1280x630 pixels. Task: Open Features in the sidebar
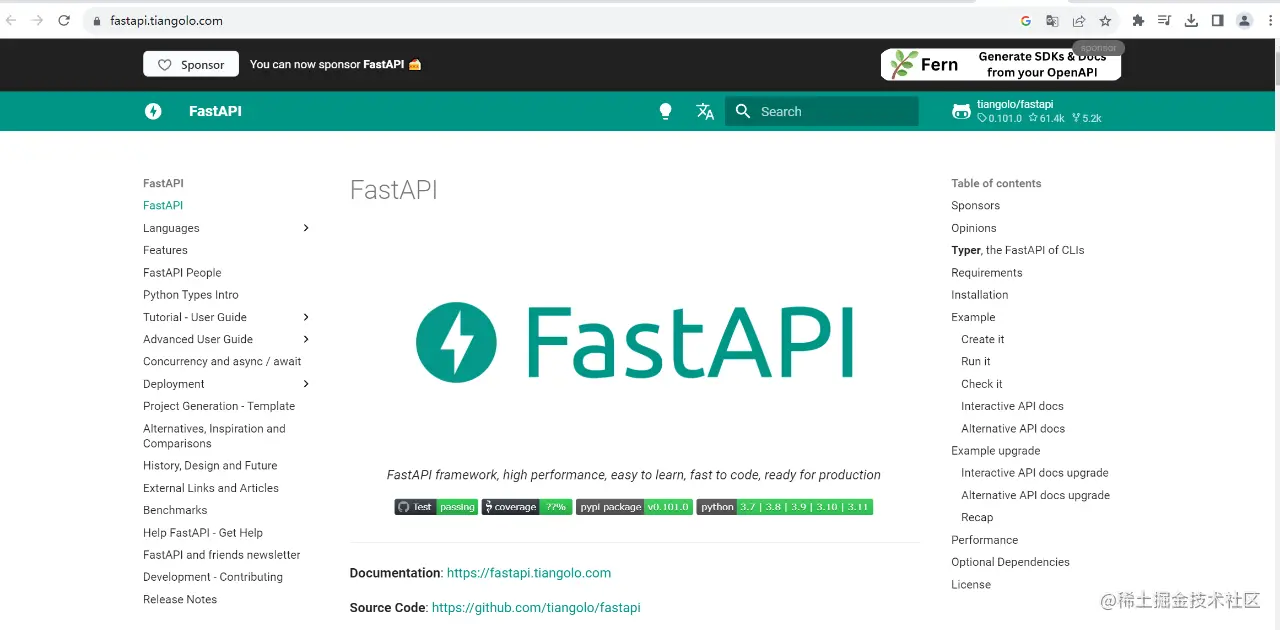click(165, 250)
